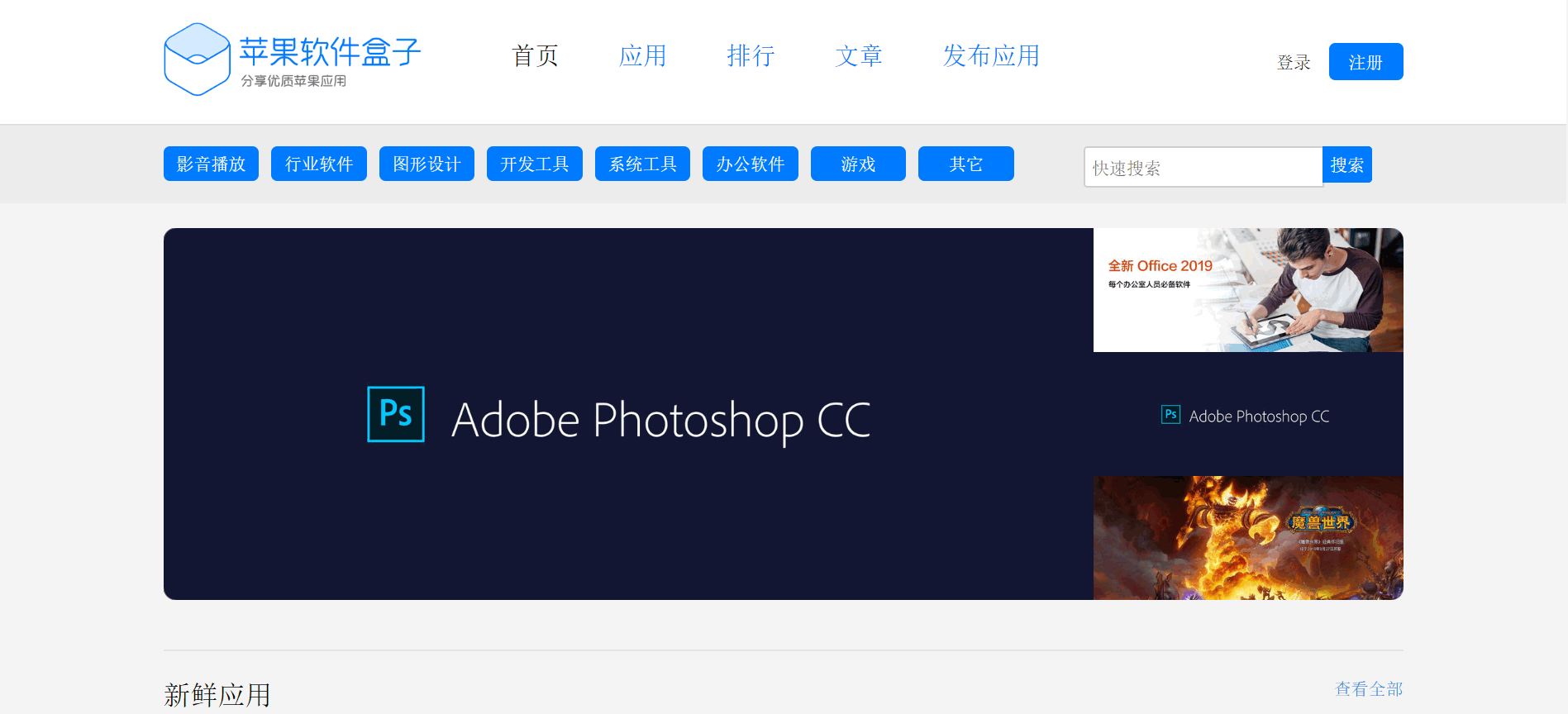
Task: Open the 全新 Office 2019 thumbnail
Action: point(1248,290)
